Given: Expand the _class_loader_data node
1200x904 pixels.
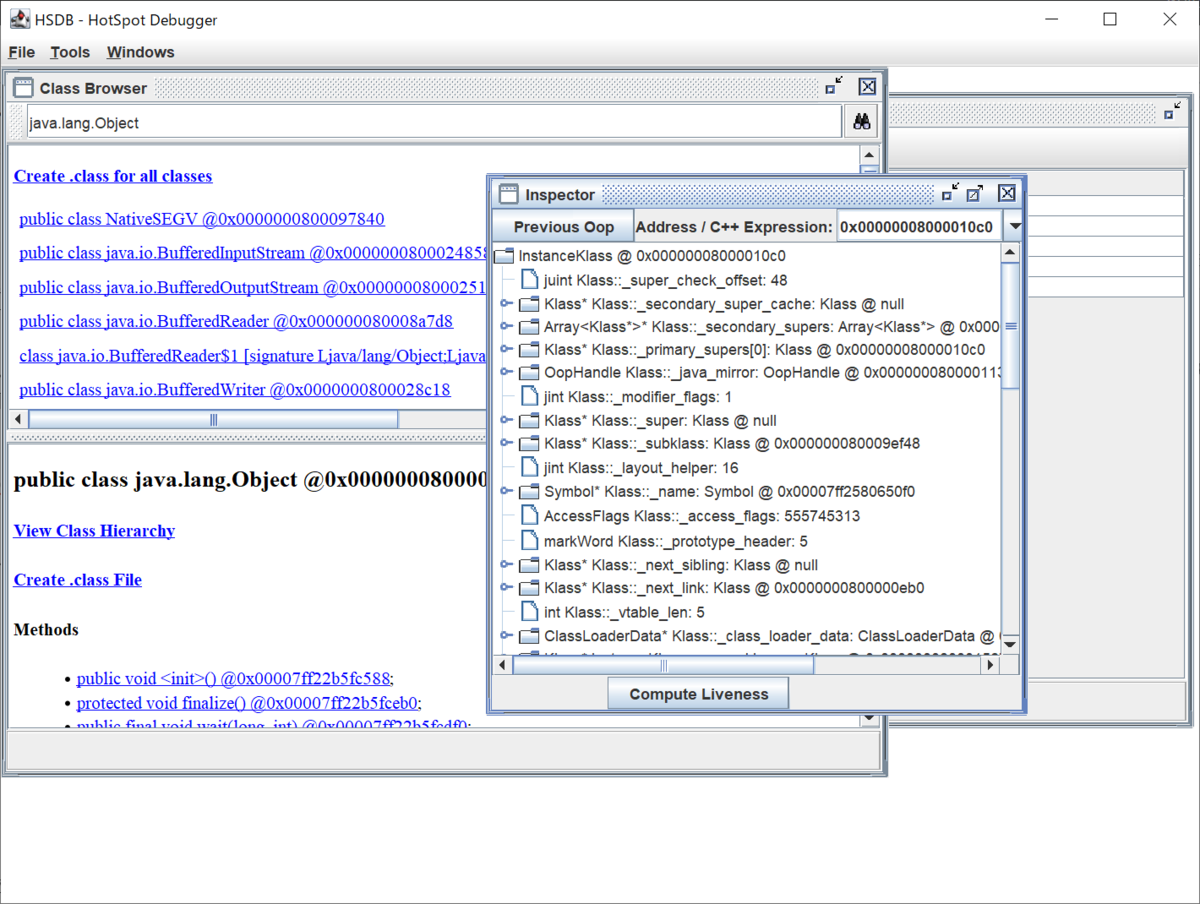Looking at the screenshot, I should coord(506,635).
